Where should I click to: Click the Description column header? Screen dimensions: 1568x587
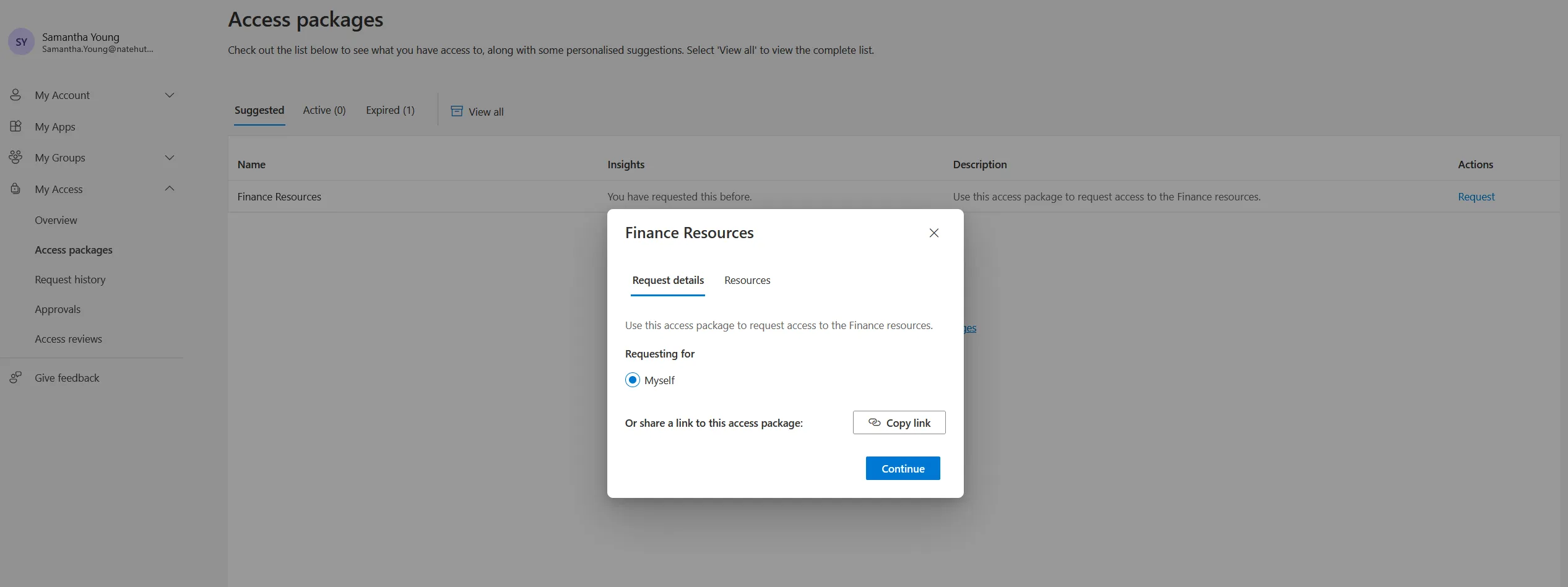coord(980,165)
